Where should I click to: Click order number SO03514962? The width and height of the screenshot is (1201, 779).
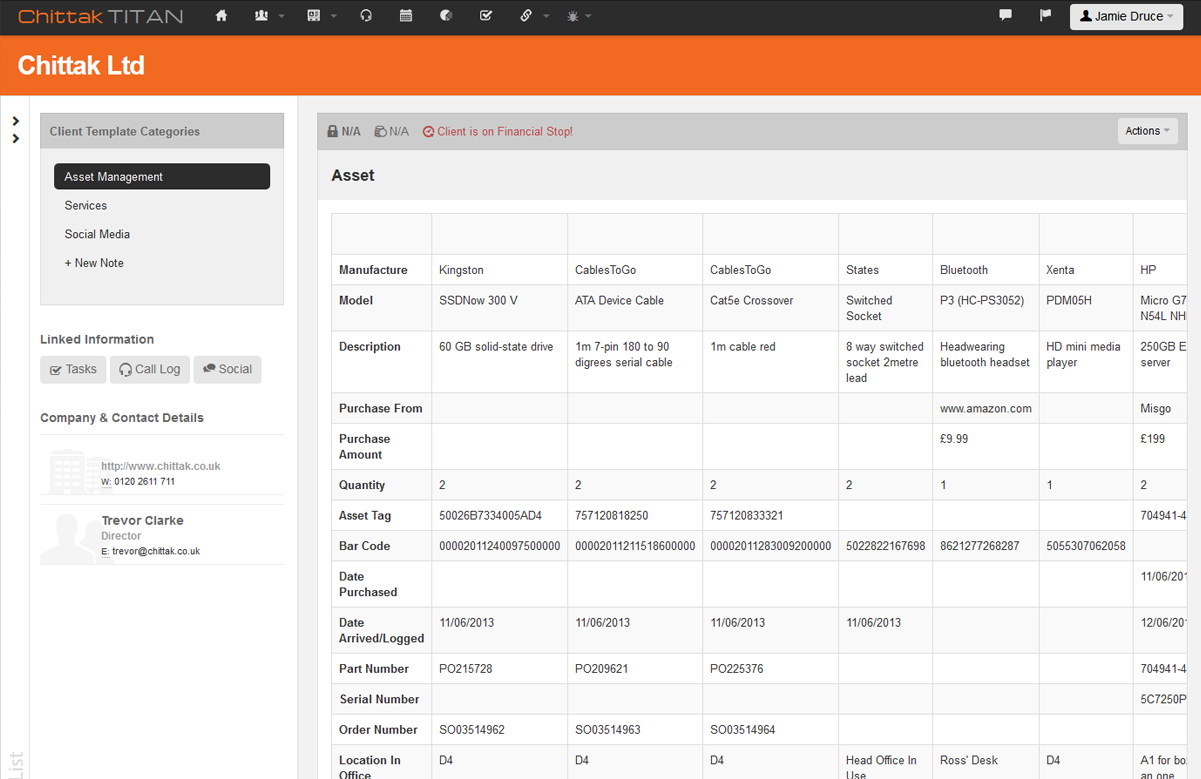point(474,730)
